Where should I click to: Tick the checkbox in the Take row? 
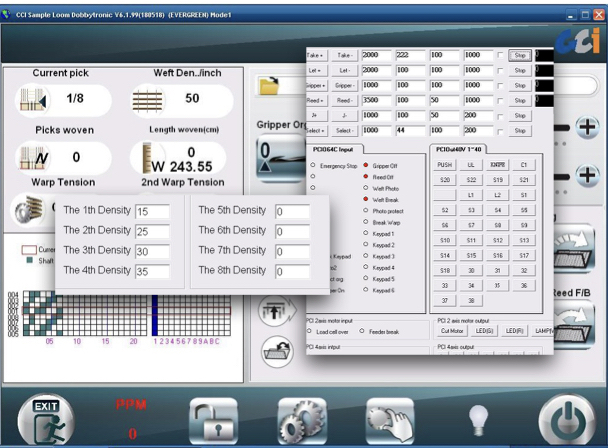pos(500,55)
